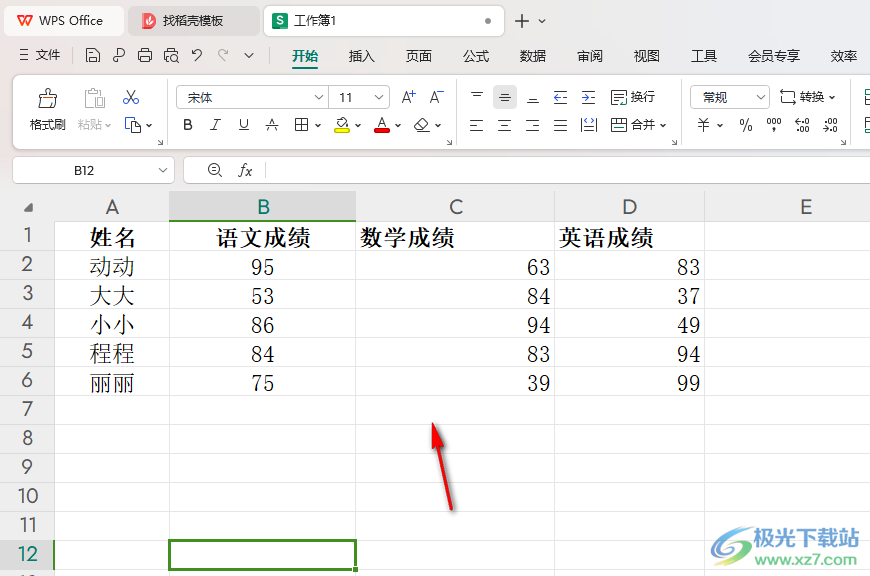This screenshot has height=576, width=870.
Task: Apply yellow fill color
Action: (342, 125)
